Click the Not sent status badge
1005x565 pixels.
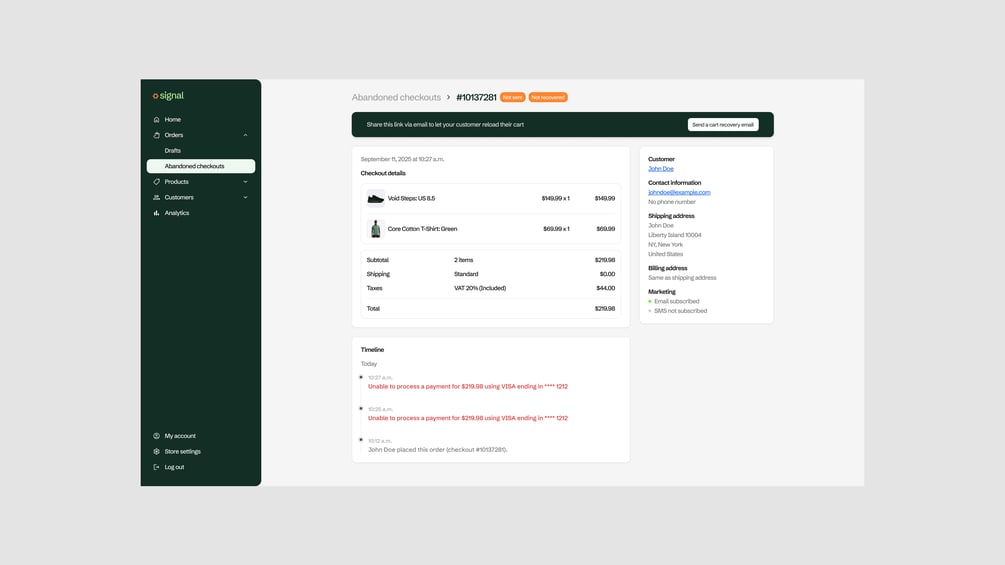pos(512,97)
